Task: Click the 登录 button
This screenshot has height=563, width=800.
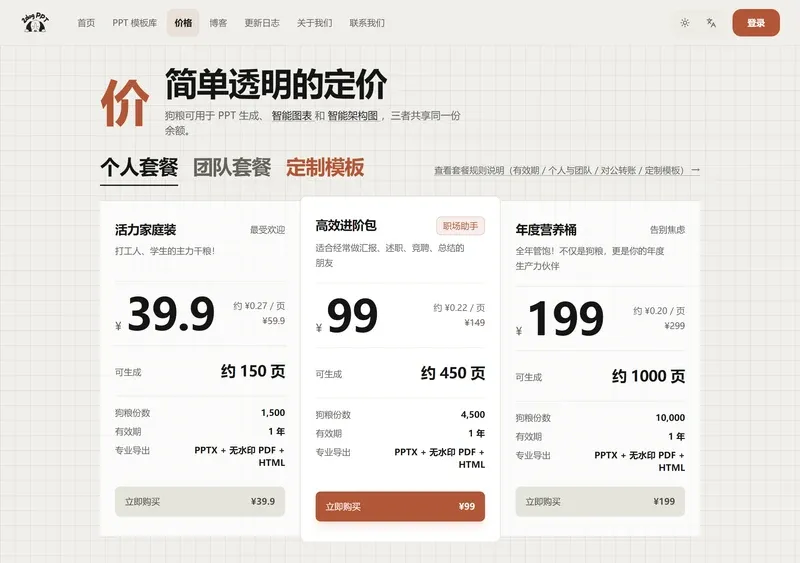Action: click(x=756, y=23)
